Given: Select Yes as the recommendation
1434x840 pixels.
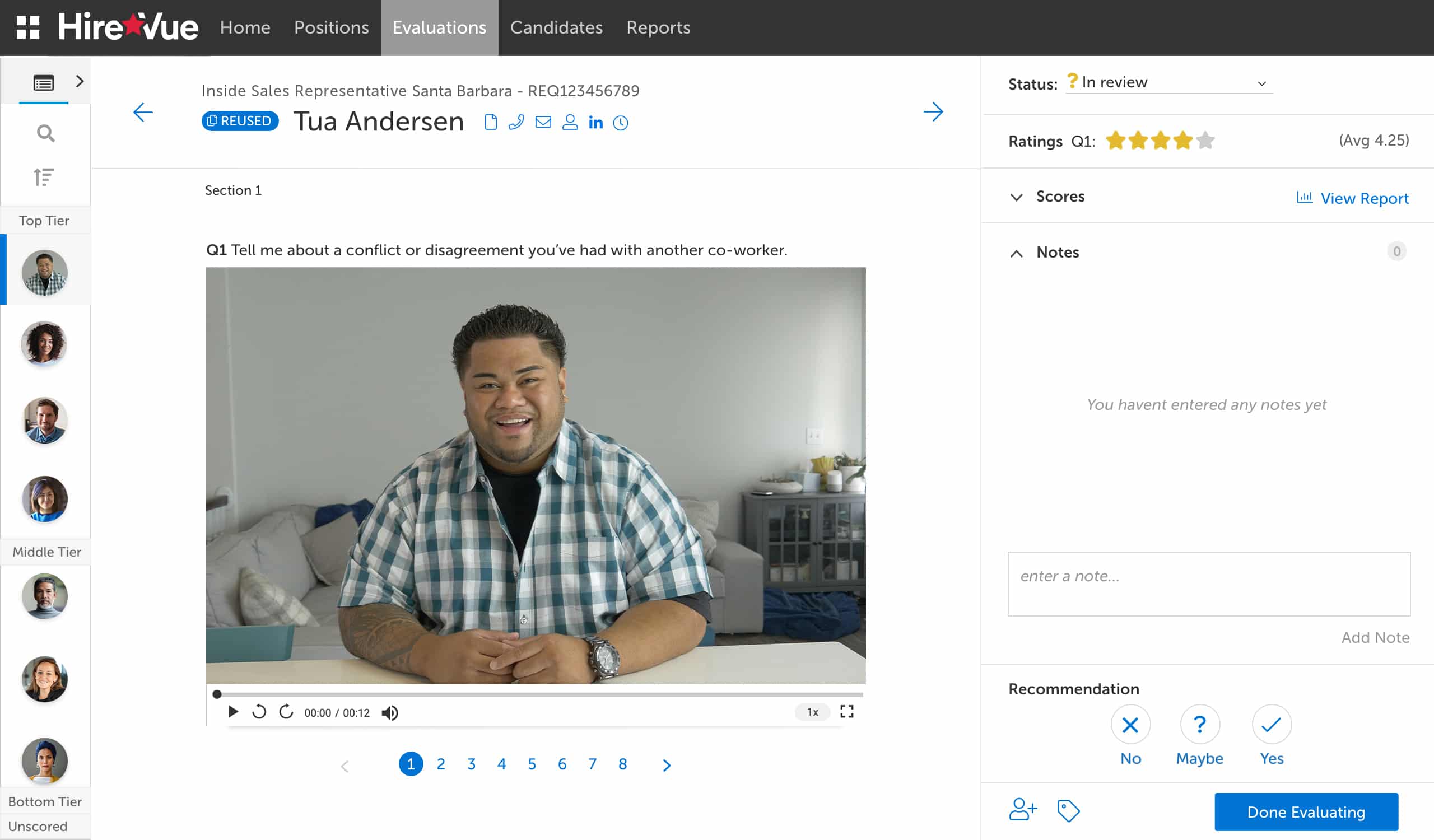Looking at the screenshot, I should [1270, 724].
